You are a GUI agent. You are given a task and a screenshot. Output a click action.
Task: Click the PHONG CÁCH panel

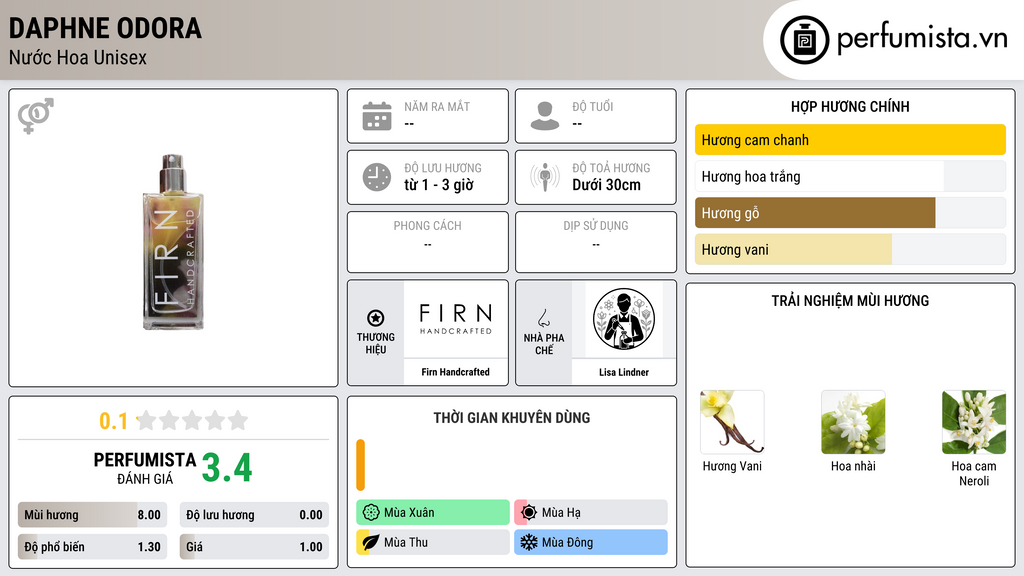428,242
